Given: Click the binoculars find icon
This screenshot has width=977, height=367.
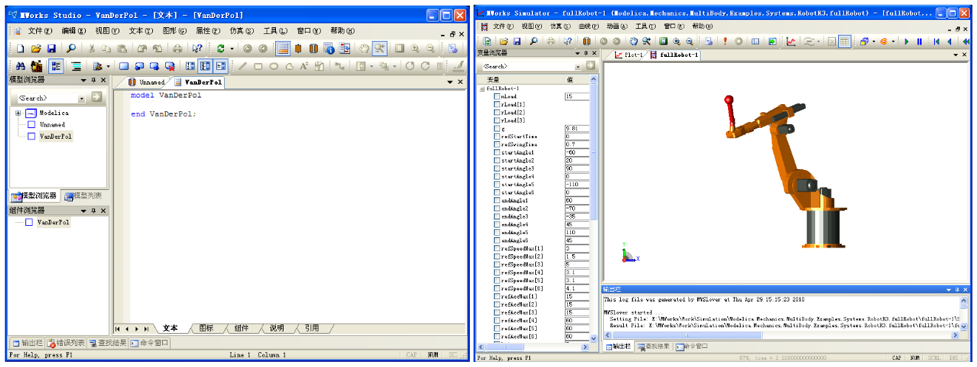Looking at the screenshot, I should [21, 65].
